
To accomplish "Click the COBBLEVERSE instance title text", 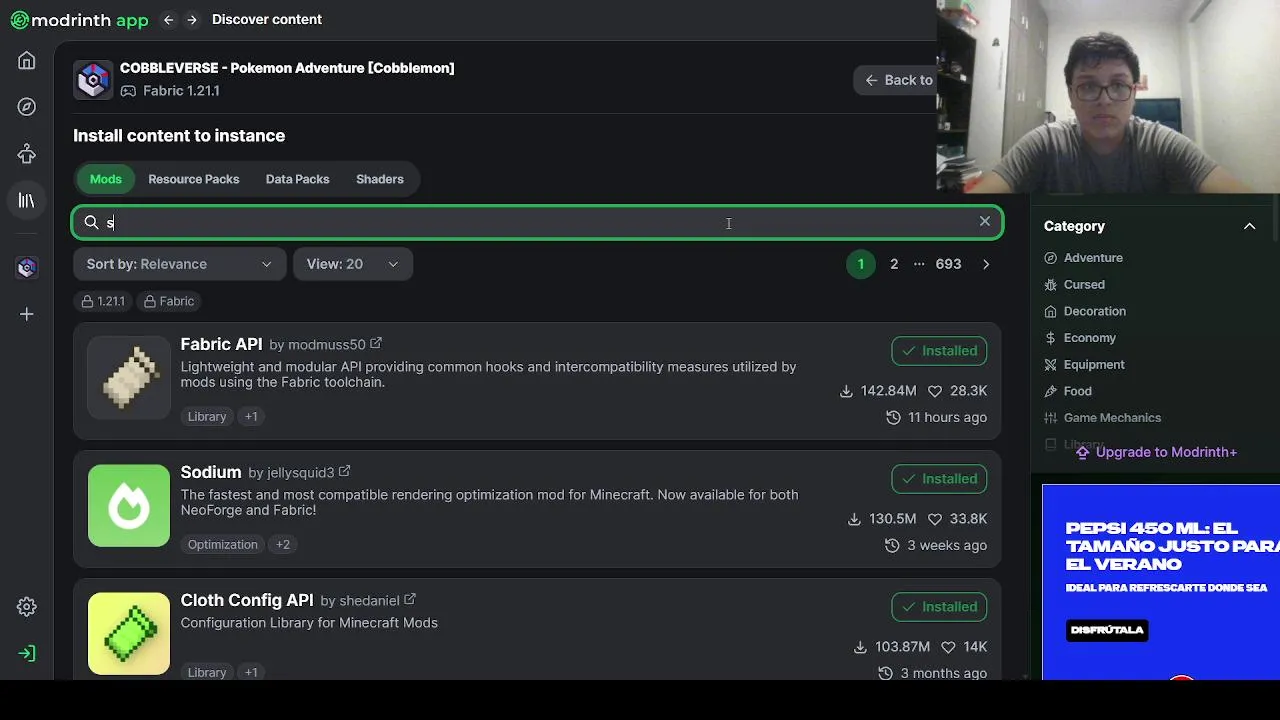I will click(x=287, y=68).
